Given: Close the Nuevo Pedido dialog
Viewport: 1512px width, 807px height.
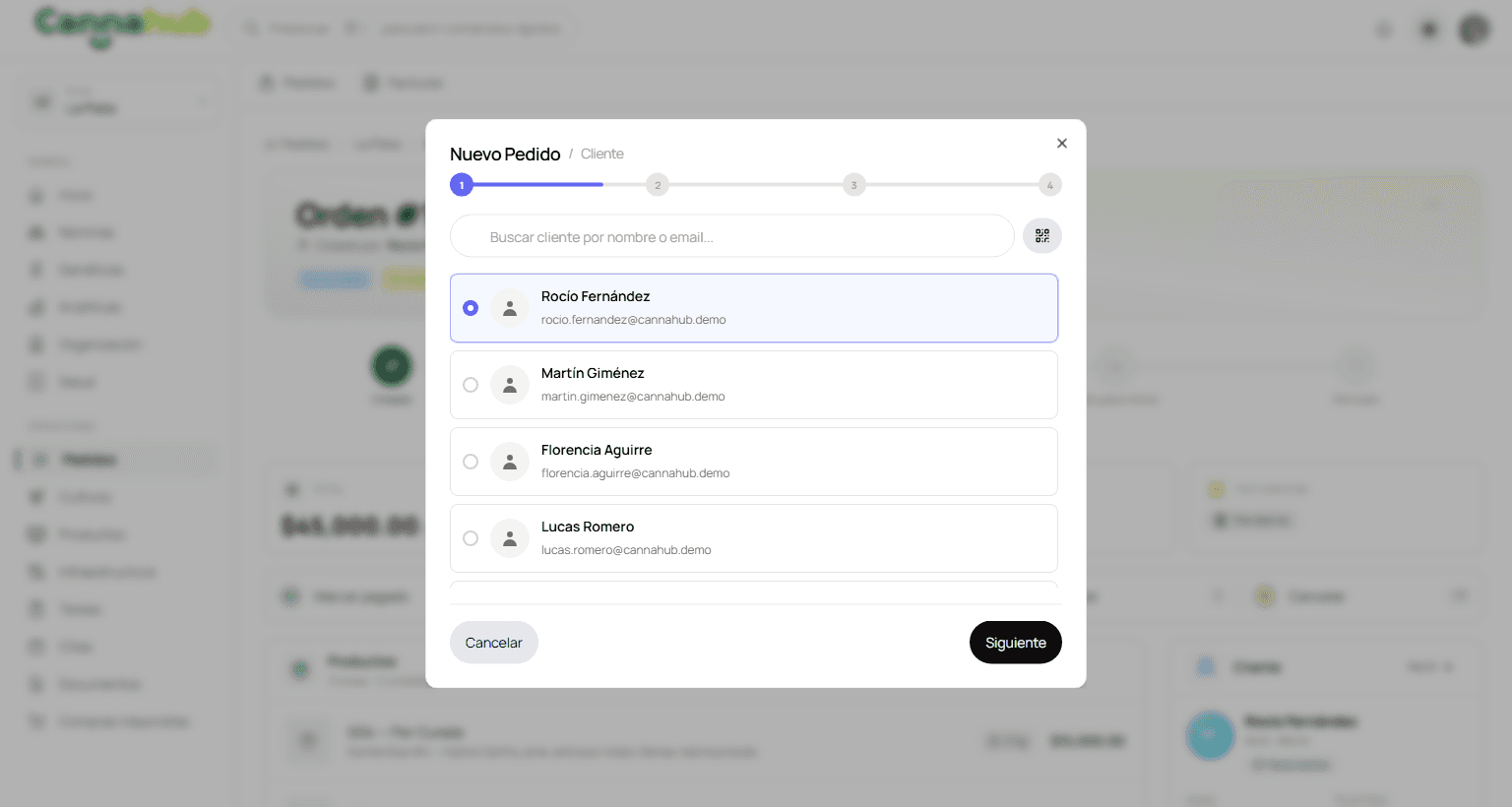Looking at the screenshot, I should pos(1062,144).
